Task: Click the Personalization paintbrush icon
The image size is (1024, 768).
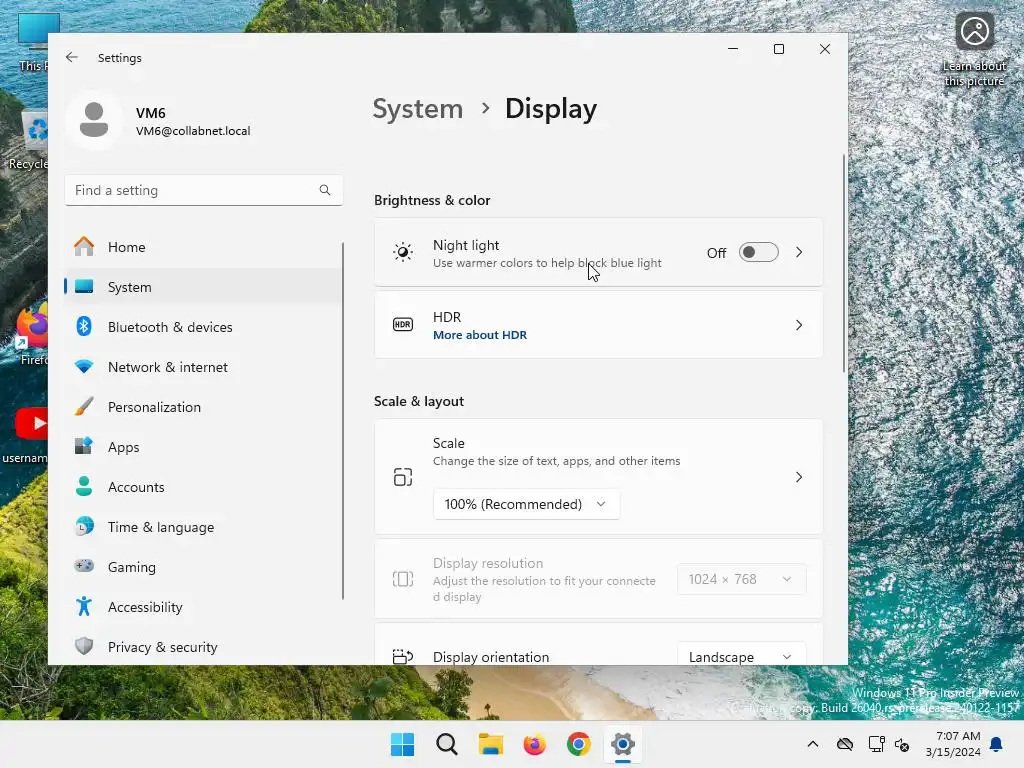Action: [x=84, y=406]
